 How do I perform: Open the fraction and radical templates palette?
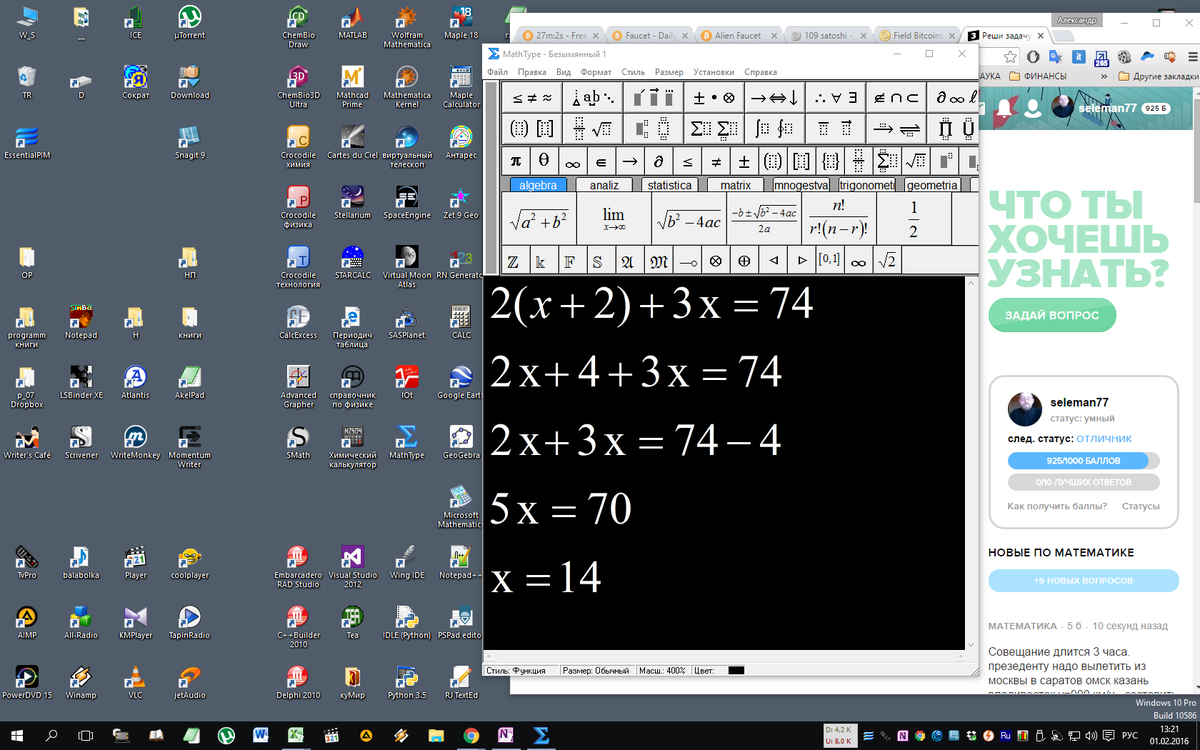[591, 128]
